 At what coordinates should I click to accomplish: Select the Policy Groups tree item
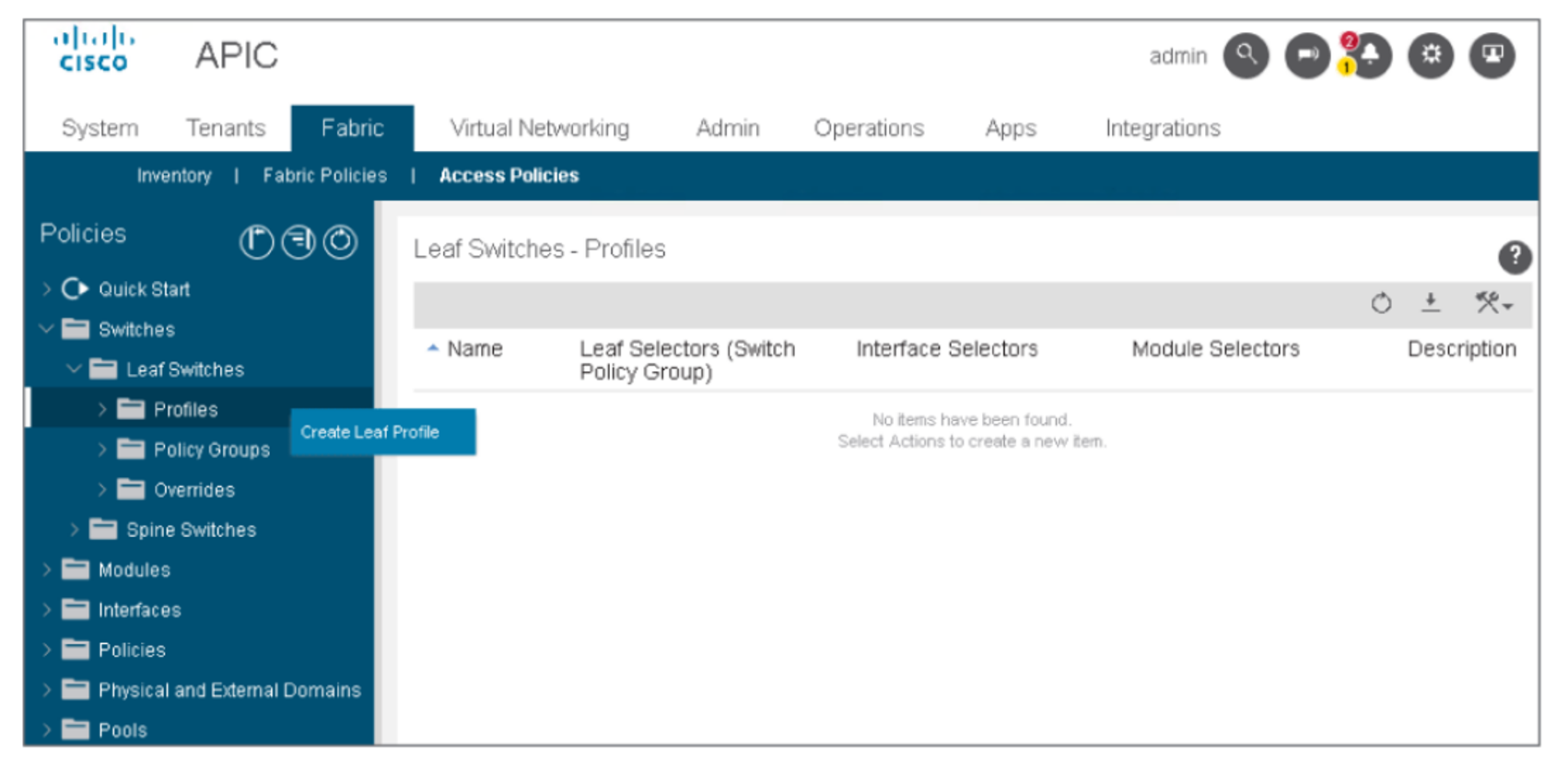tap(212, 450)
